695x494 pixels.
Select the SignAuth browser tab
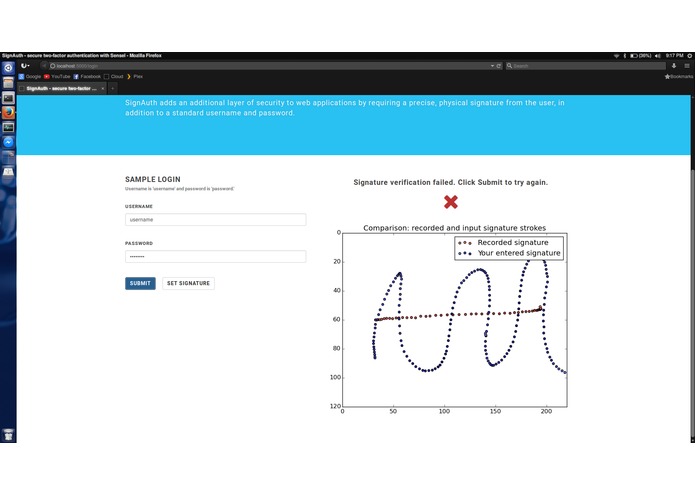[61, 89]
